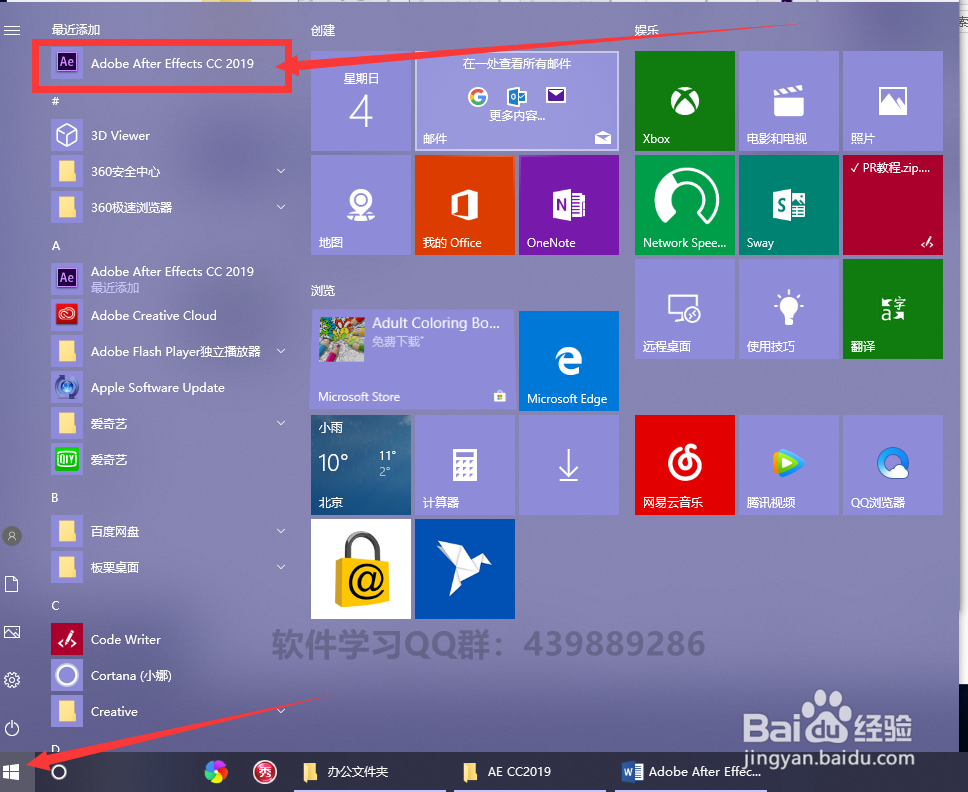Launch Cortana (小娜)
The image size is (968, 792).
(x=169, y=675)
